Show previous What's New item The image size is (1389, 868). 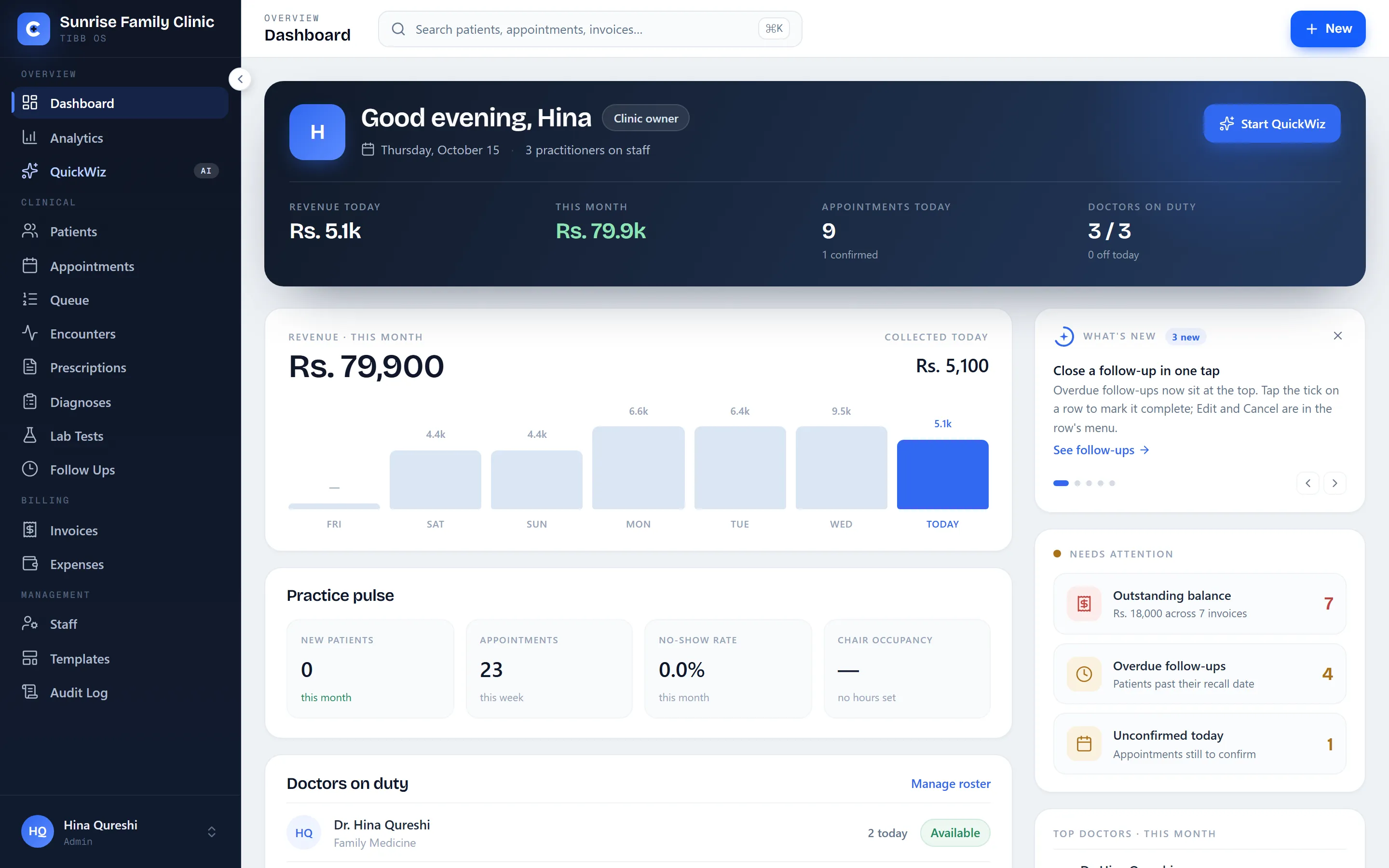1307,483
